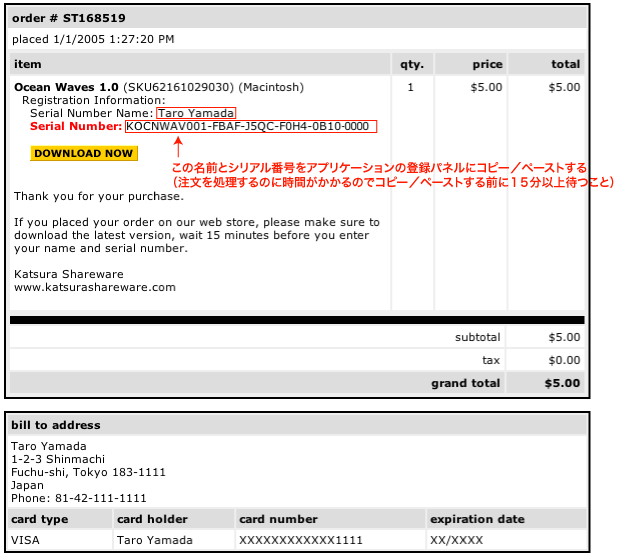
Task: Click the card holder cell Taro Yamada
Action: (x=155, y=540)
